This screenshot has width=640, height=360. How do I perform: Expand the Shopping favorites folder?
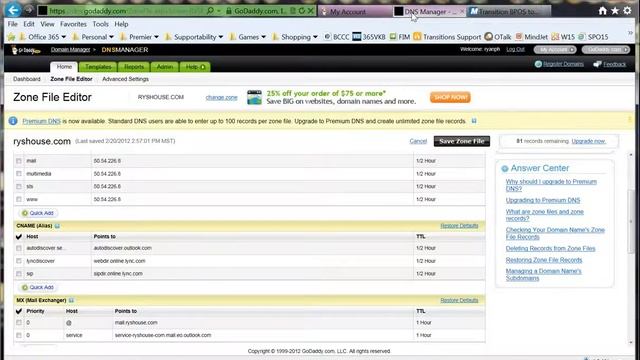pyautogui.click(x=295, y=37)
